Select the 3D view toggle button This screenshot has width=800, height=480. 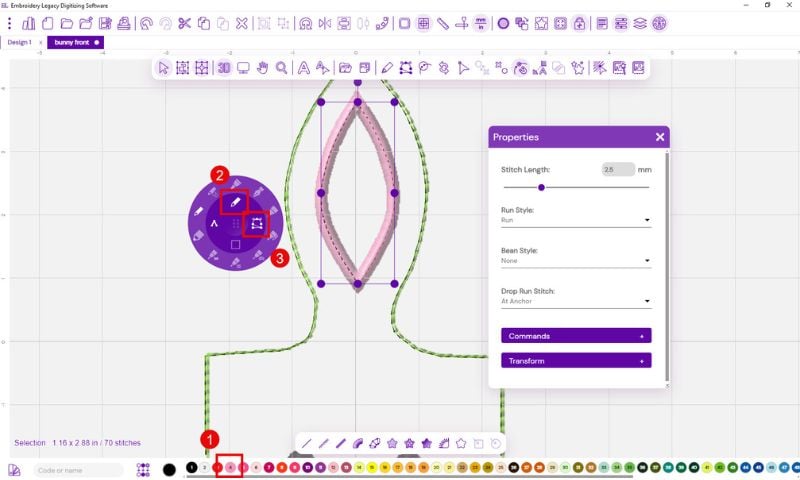click(224, 68)
